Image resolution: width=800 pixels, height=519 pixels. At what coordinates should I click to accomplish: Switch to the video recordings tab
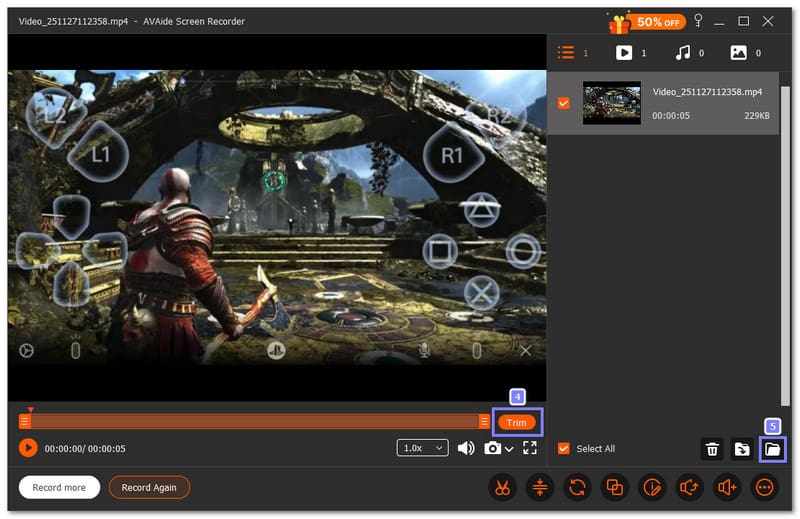(623, 53)
